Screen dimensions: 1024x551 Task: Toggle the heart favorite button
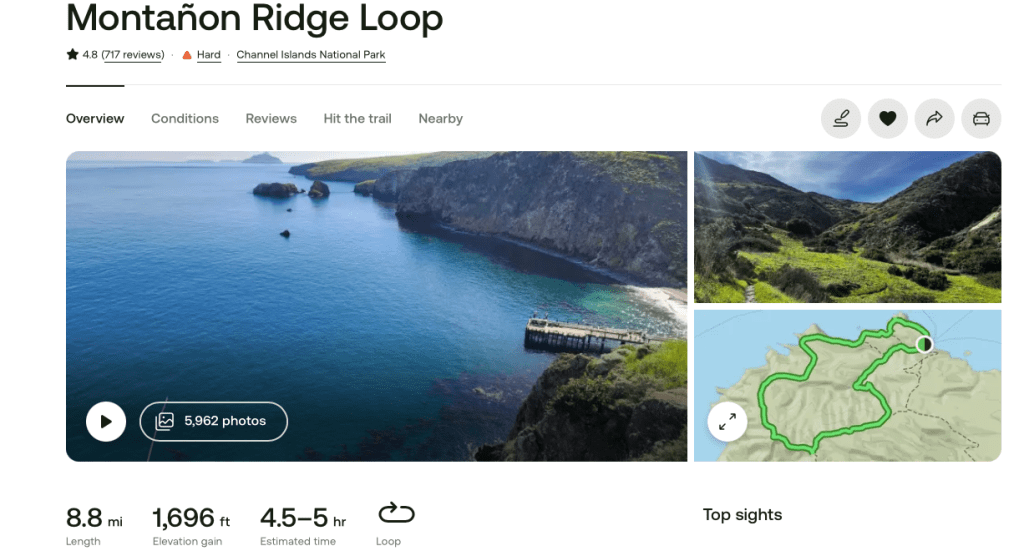pos(887,119)
